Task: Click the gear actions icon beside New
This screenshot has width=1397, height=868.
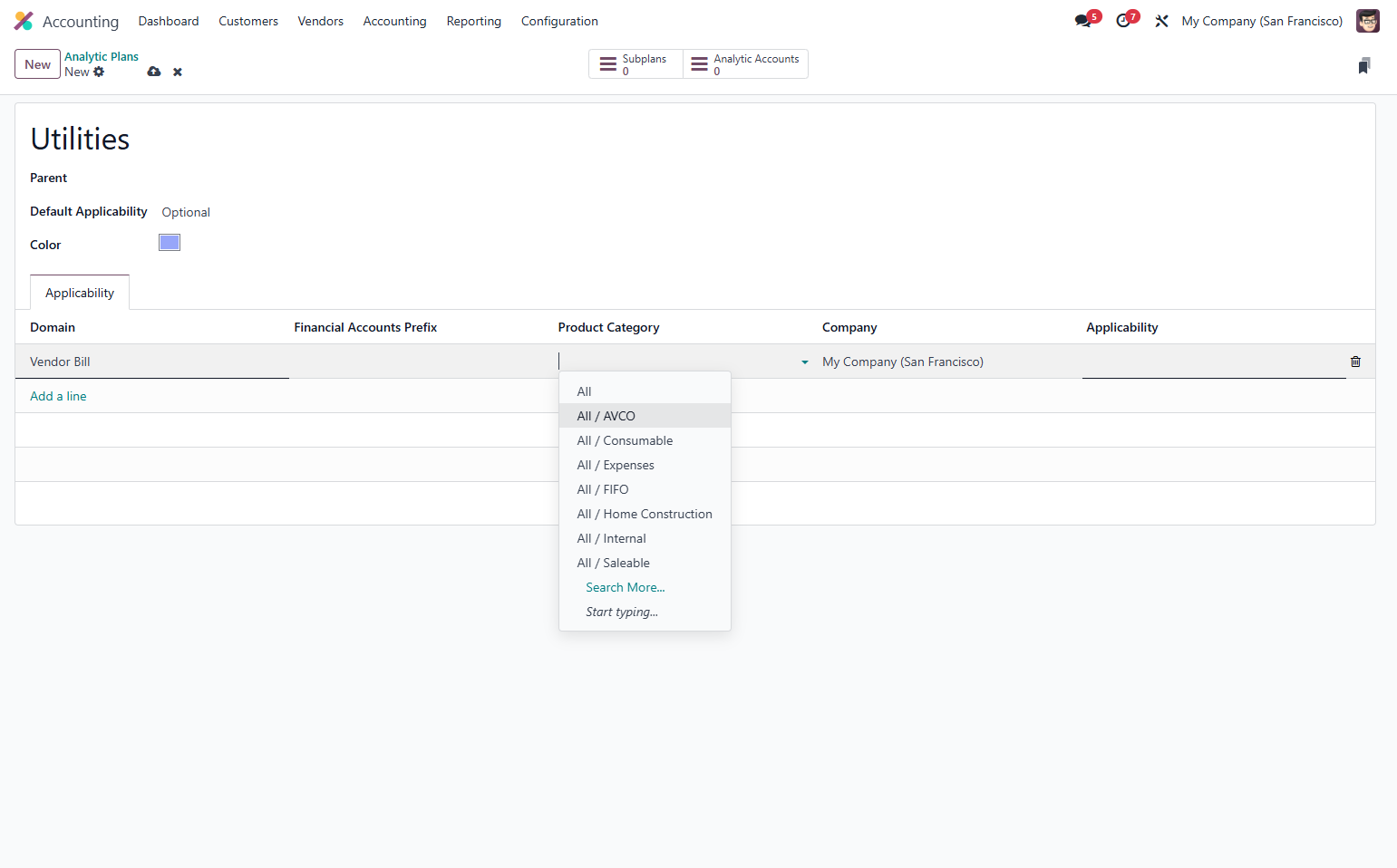Action: (99, 72)
